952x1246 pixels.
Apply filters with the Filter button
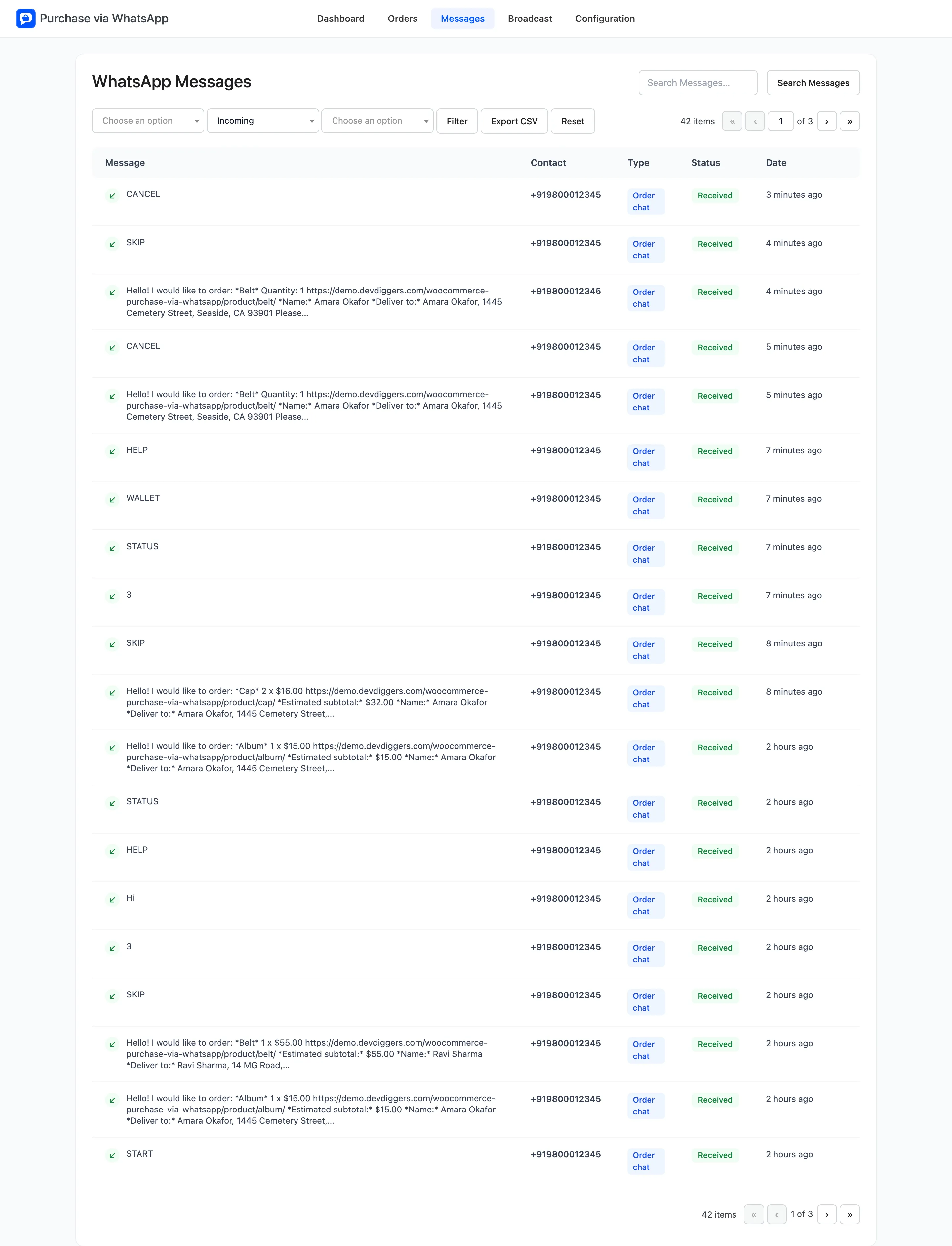457,121
